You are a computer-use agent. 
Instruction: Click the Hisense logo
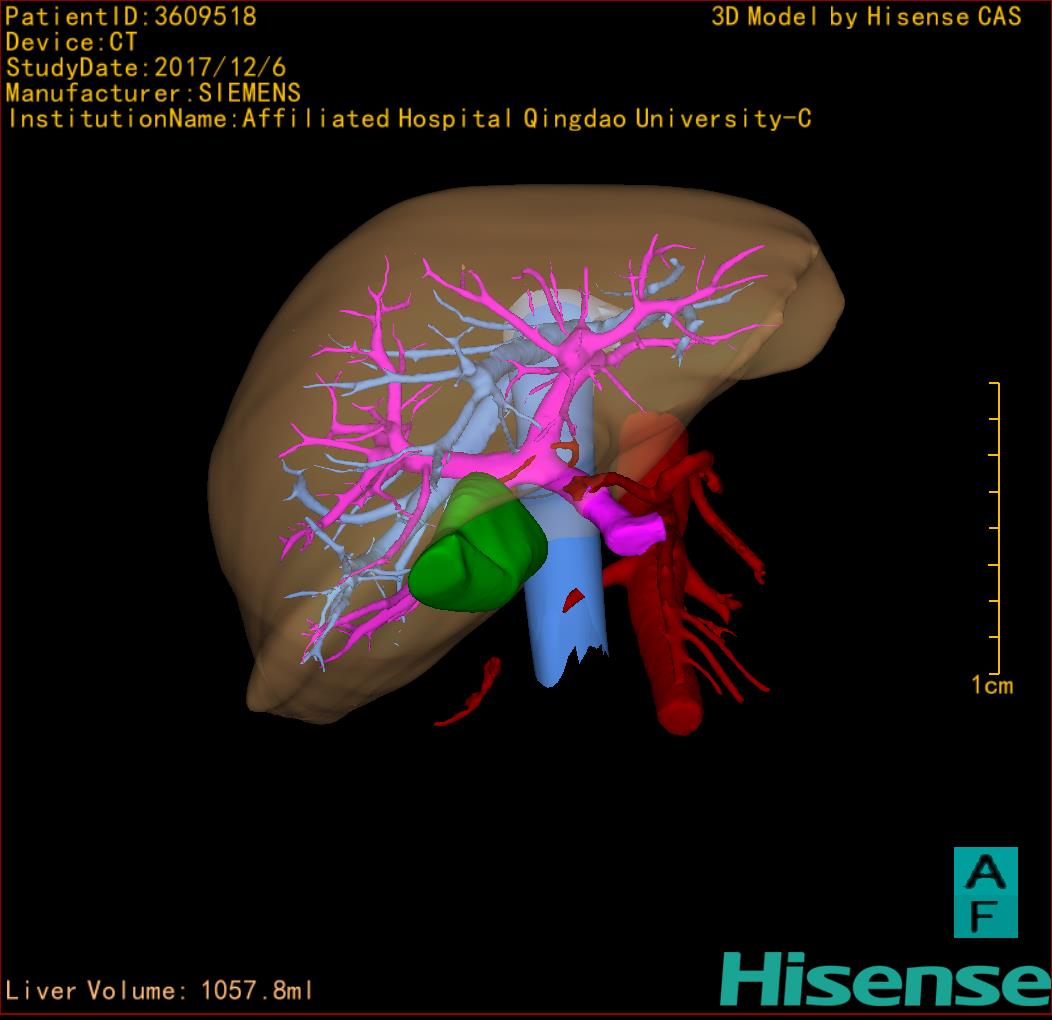(885, 979)
